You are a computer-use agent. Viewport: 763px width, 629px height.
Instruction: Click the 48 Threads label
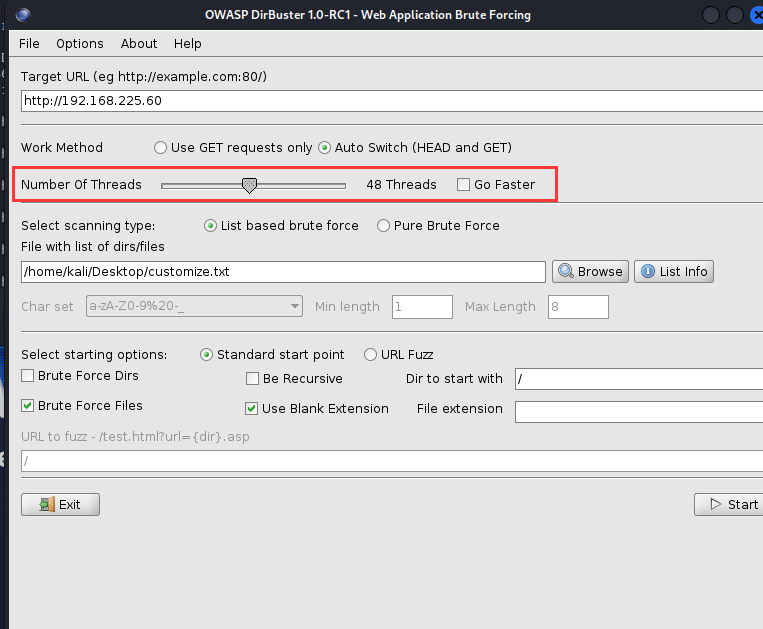[x=401, y=185]
